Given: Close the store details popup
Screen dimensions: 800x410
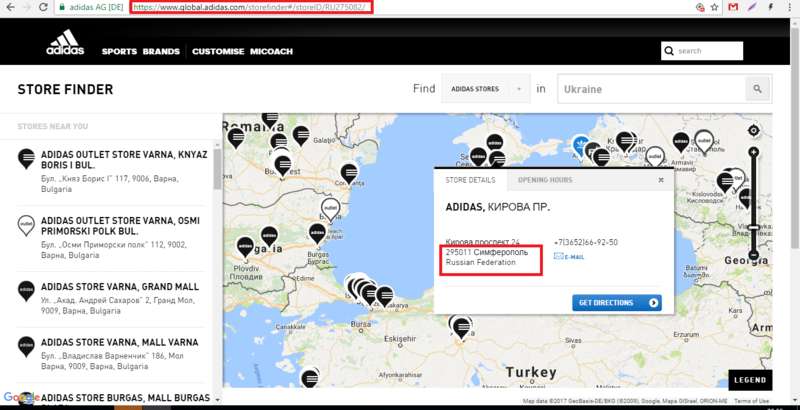Looking at the screenshot, I should coord(661,180).
